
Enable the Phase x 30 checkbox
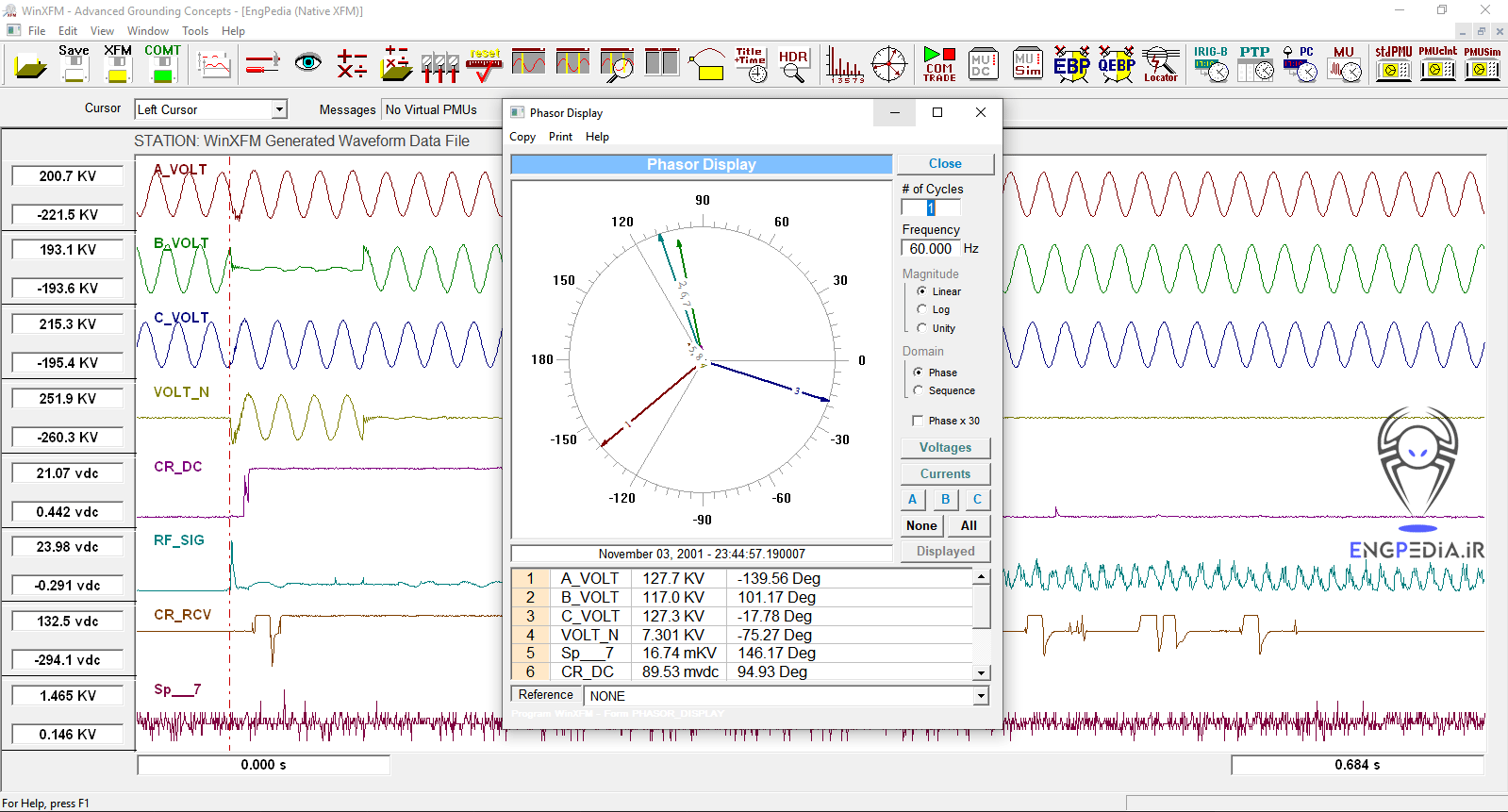[946, 421]
